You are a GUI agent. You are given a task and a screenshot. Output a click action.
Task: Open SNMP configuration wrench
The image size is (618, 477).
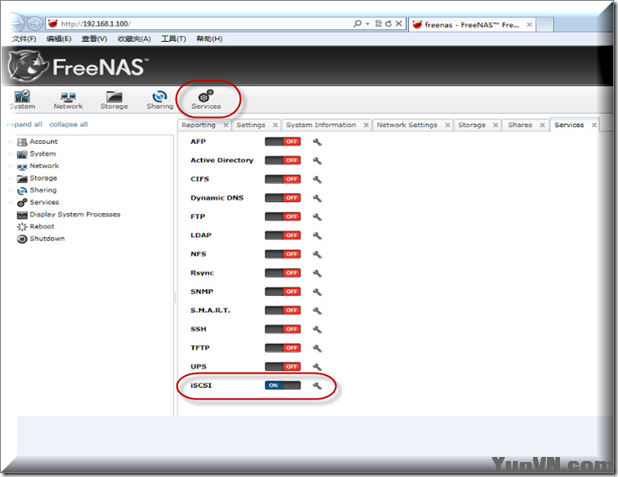[x=317, y=292]
